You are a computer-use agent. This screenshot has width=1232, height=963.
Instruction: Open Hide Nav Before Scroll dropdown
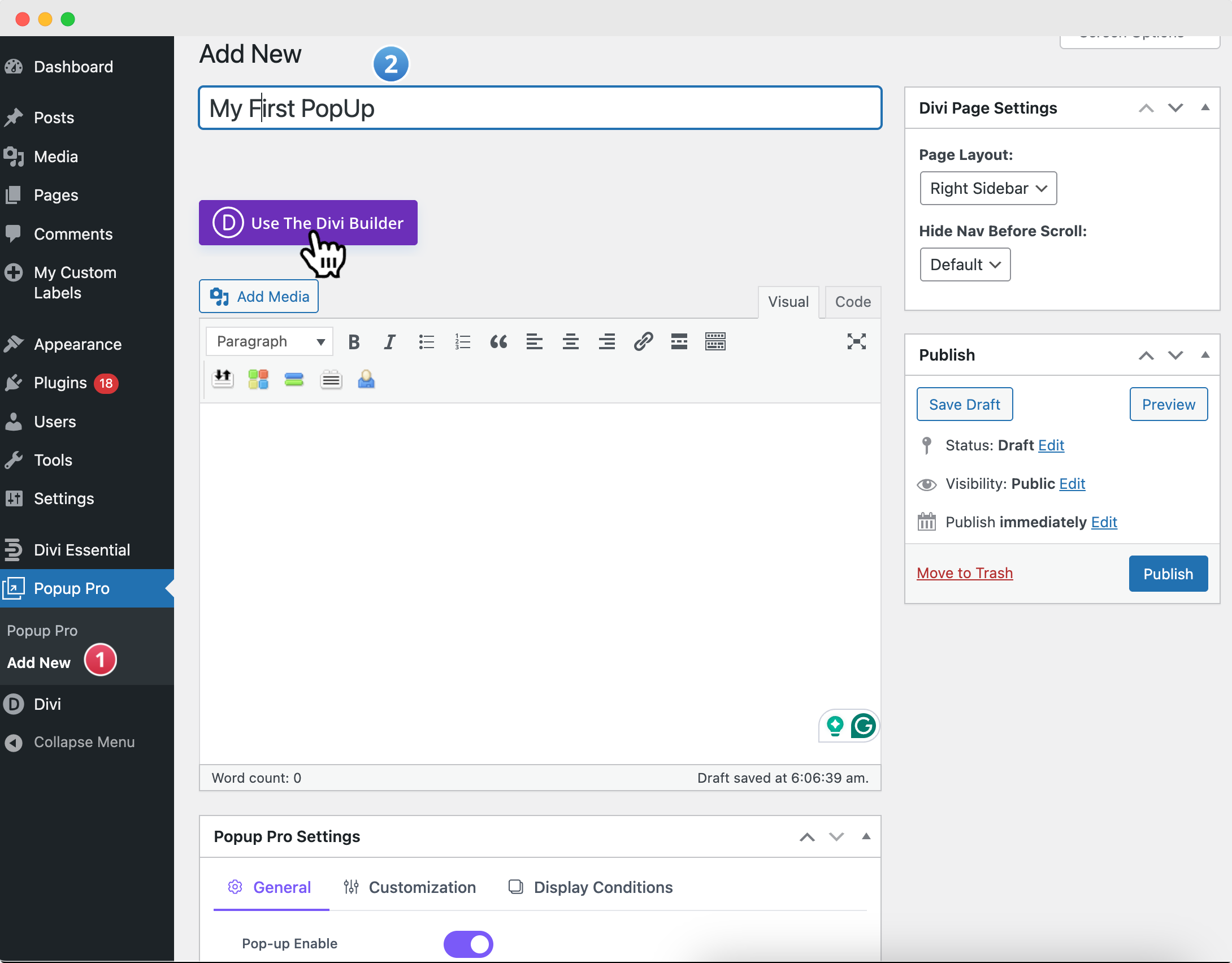click(965, 264)
